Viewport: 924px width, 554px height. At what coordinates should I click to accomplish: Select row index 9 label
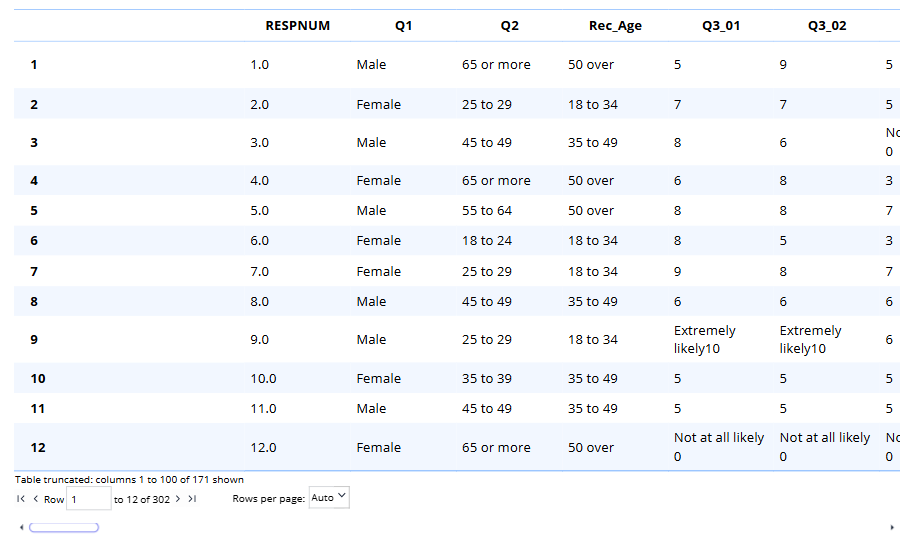[x=34, y=340]
